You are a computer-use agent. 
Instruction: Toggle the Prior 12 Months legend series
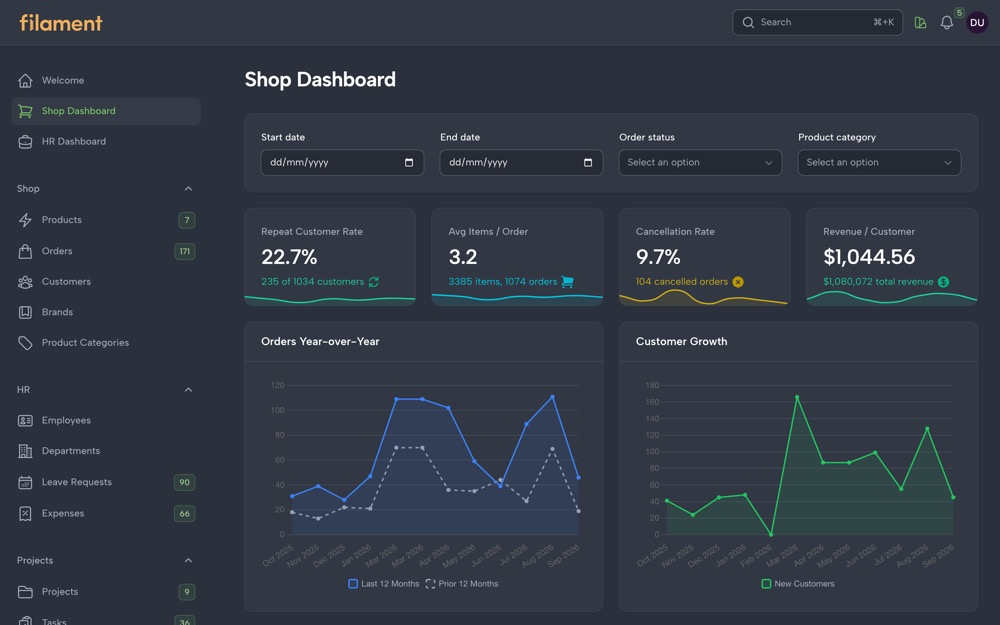pos(462,584)
